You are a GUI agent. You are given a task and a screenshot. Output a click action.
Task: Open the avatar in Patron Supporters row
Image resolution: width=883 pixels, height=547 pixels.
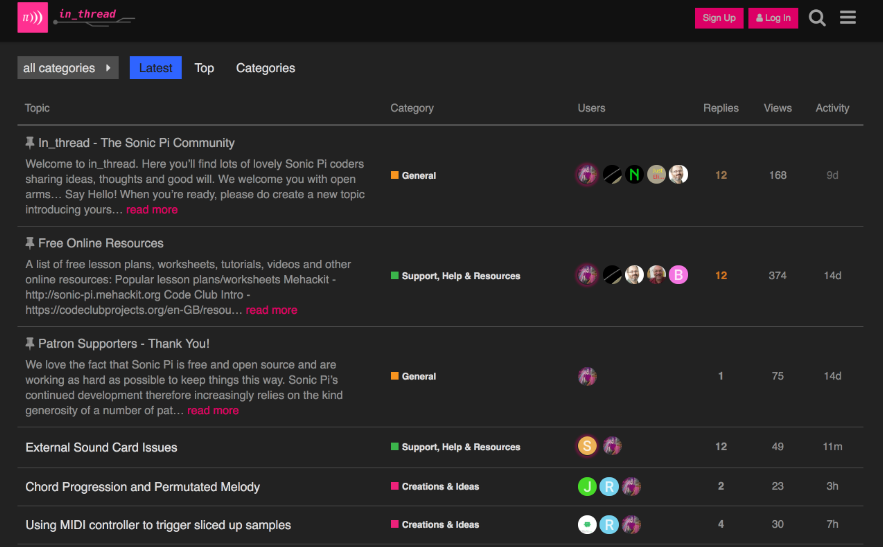click(587, 376)
